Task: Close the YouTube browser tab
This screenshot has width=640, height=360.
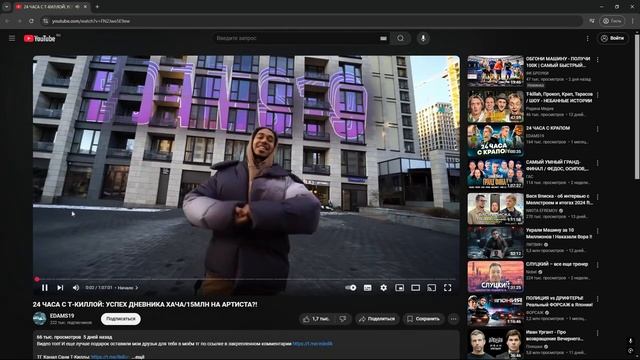Action: click(x=85, y=7)
